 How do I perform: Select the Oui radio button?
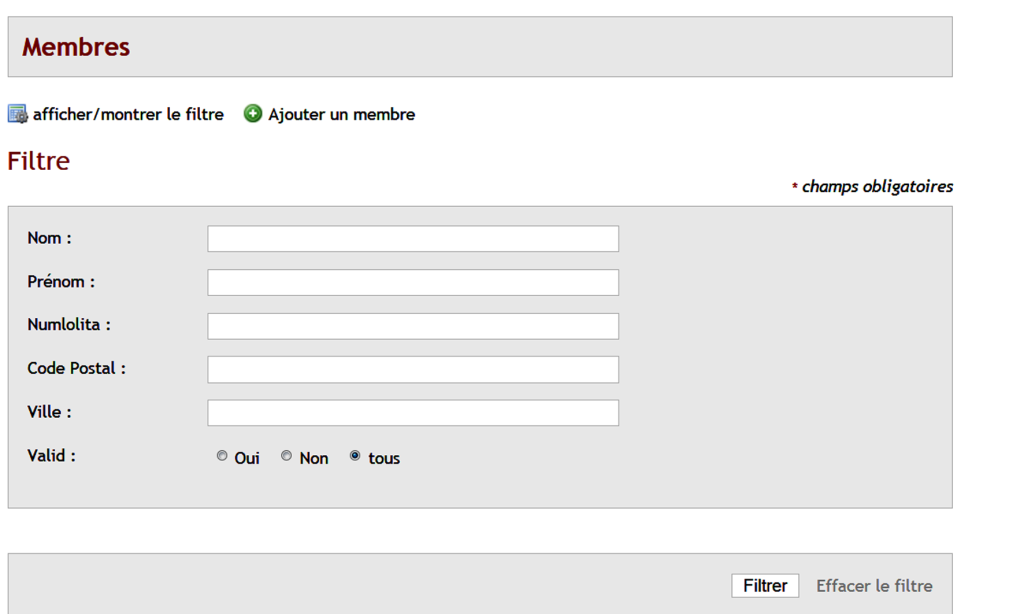click(x=222, y=456)
